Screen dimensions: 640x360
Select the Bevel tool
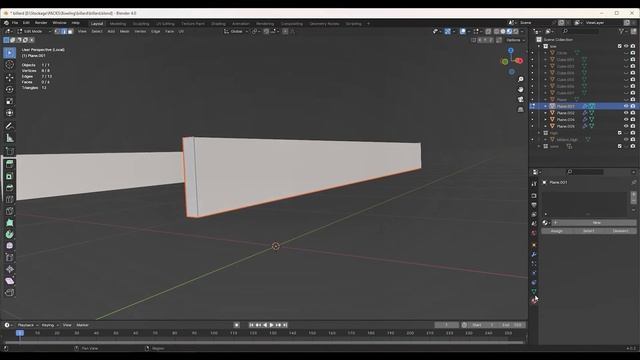click(9, 188)
